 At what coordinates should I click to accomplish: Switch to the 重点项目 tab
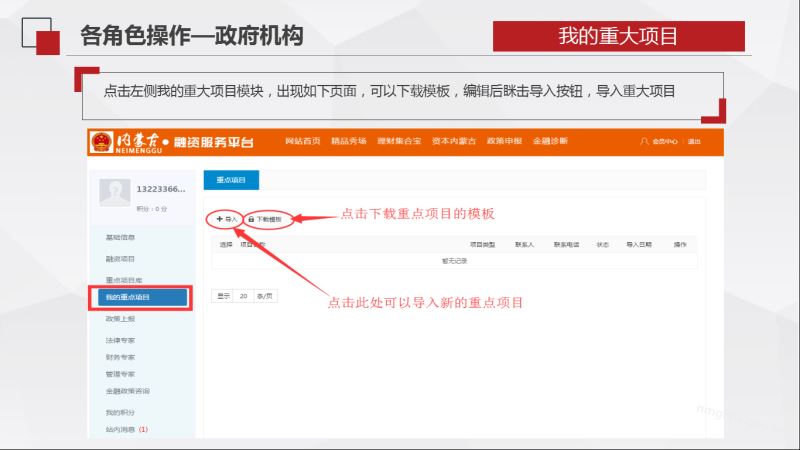[x=231, y=180]
